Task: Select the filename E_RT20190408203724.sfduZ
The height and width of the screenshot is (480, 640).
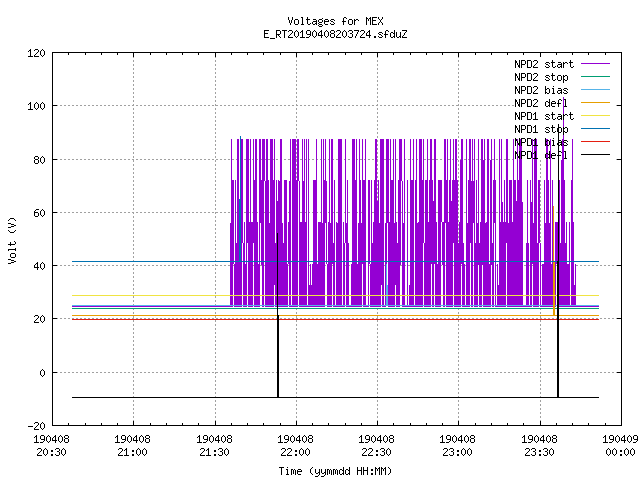Action: [x=335, y=34]
